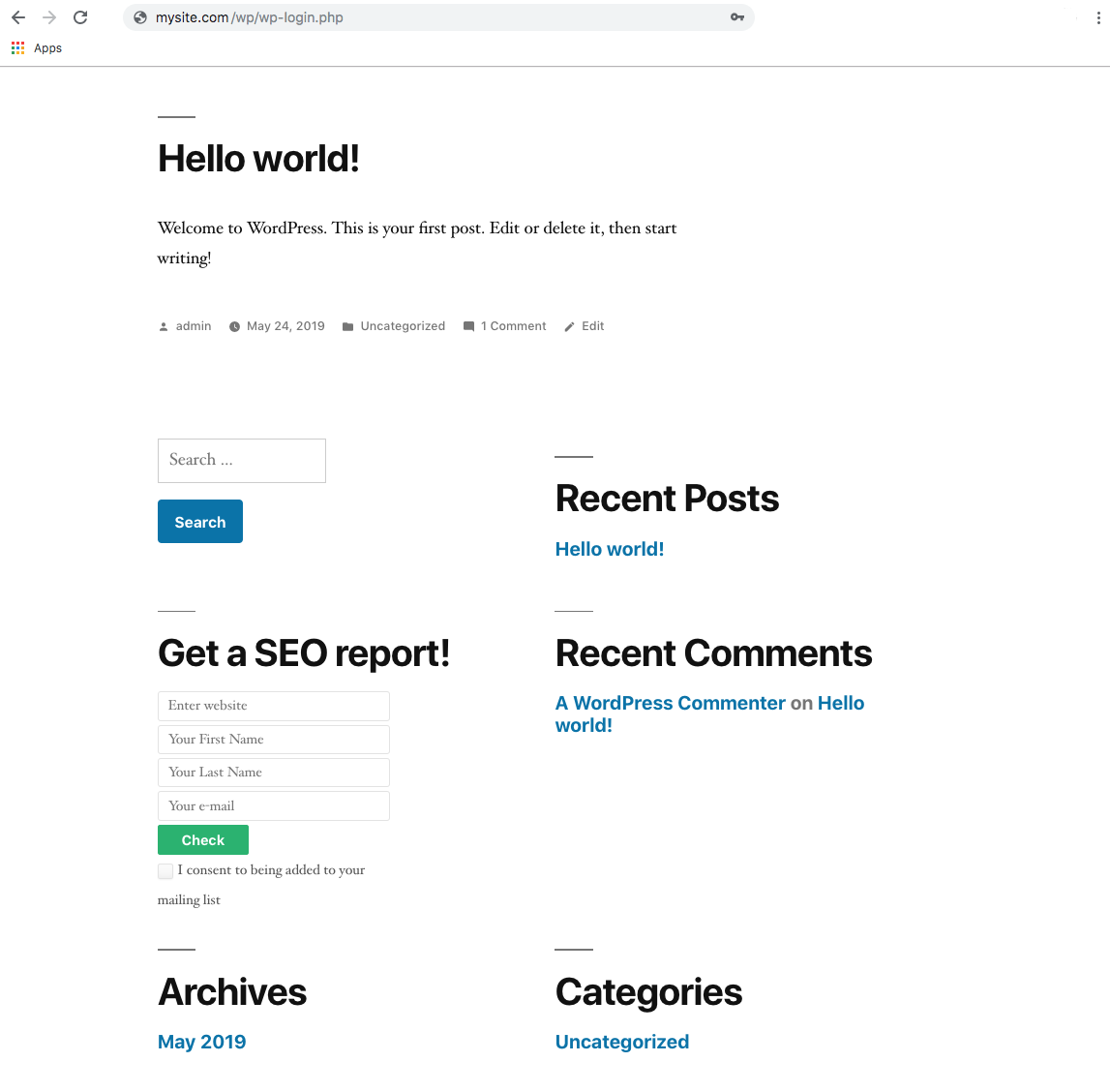Open the browser three-dot menu
1110x1092 pixels.
point(1097,17)
